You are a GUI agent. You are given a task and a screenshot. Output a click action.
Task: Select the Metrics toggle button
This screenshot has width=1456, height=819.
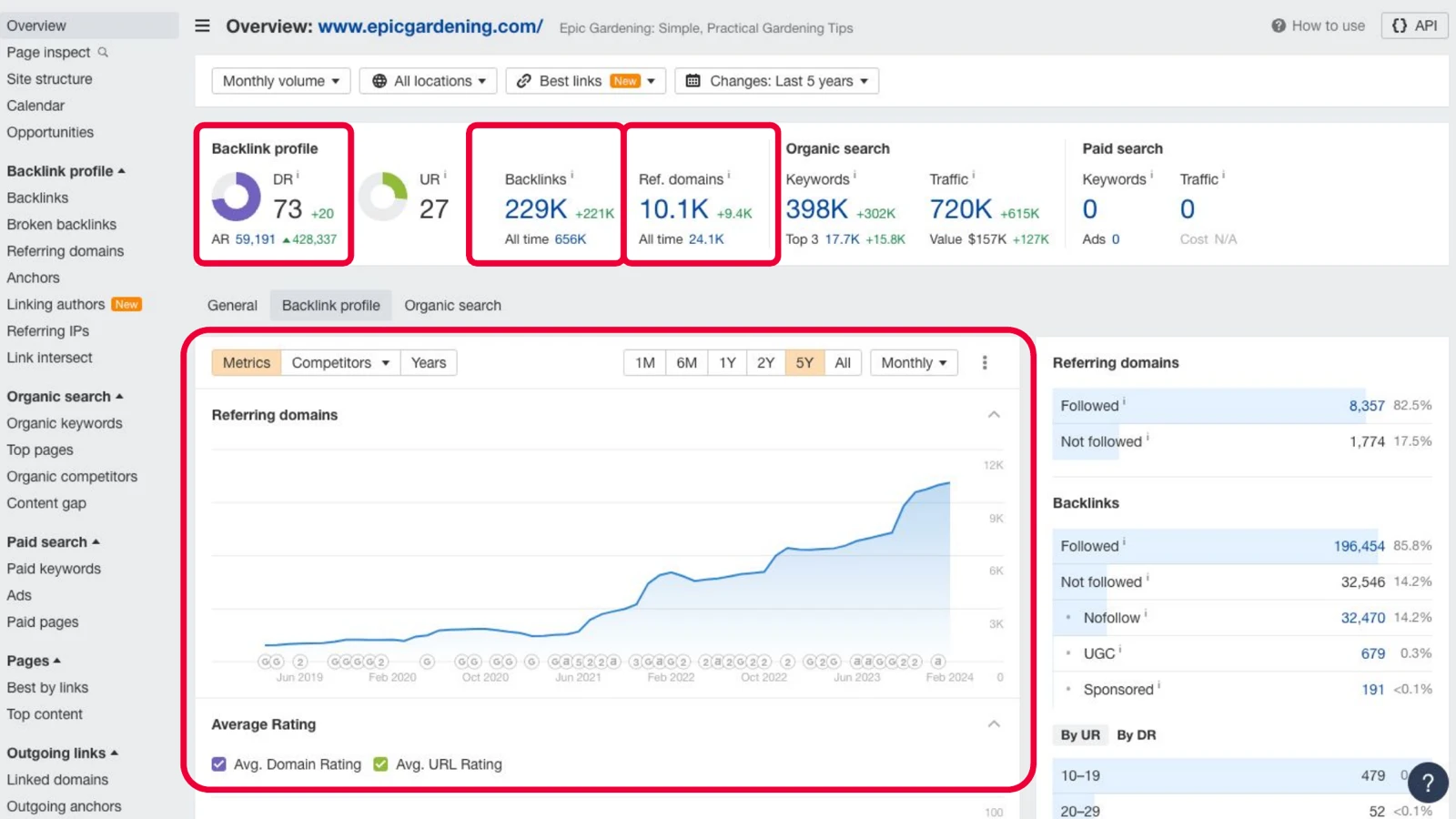click(x=247, y=362)
